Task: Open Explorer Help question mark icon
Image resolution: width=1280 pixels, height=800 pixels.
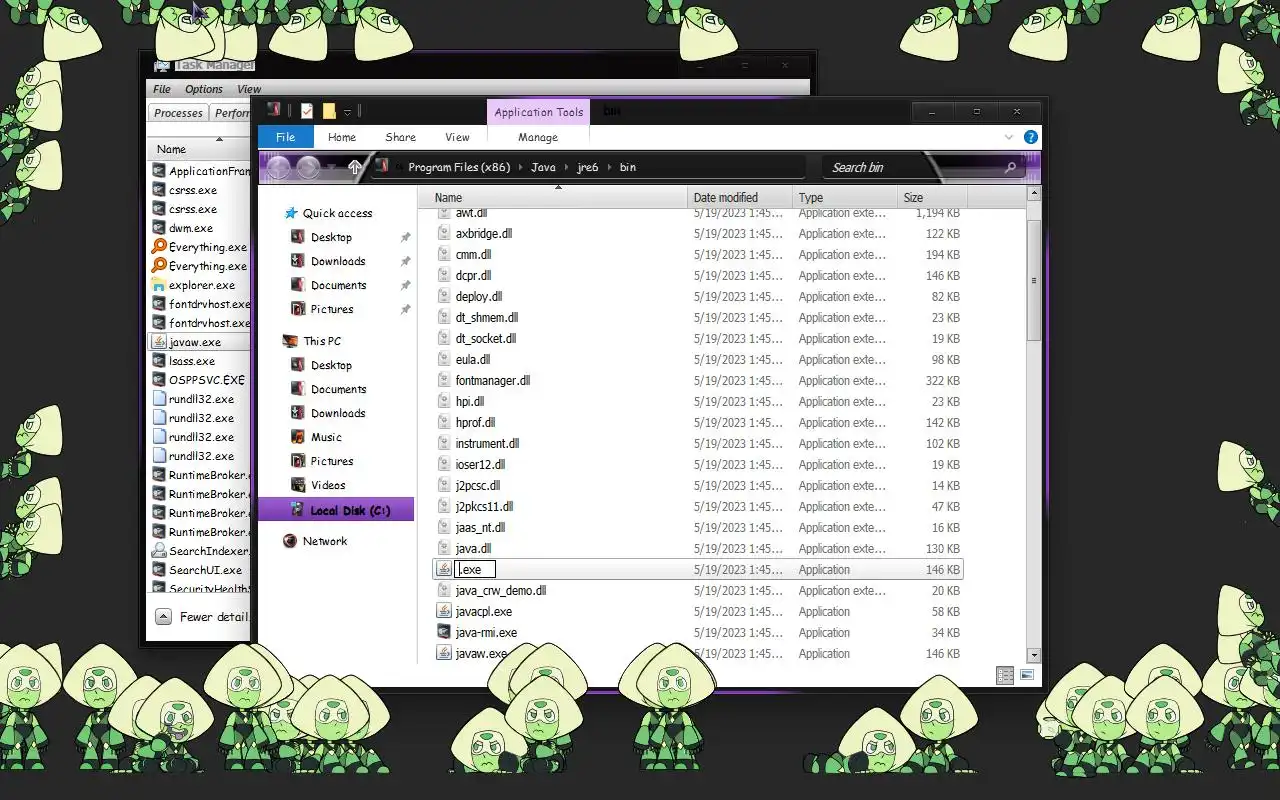Action: point(1031,138)
